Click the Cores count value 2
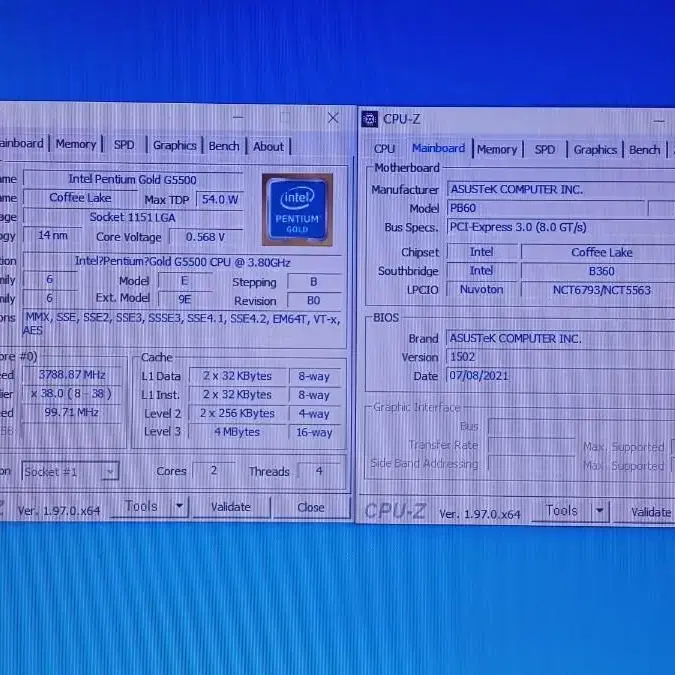The image size is (675, 675). [x=214, y=471]
